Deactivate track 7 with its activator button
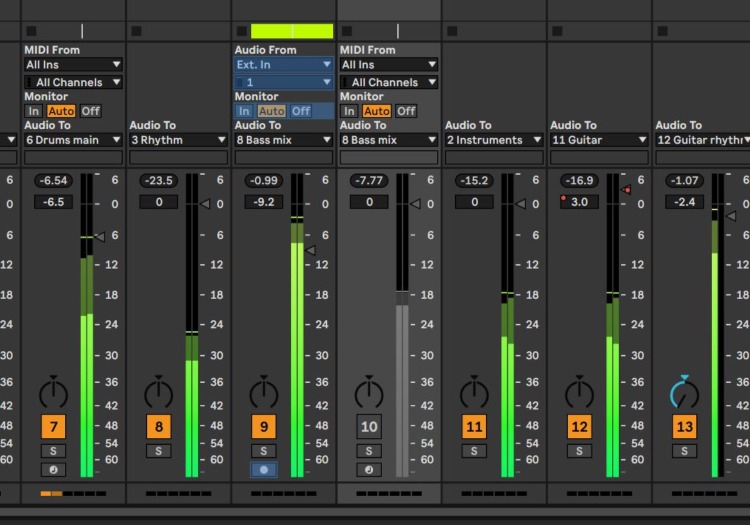The image size is (750, 525). tap(53, 427)
